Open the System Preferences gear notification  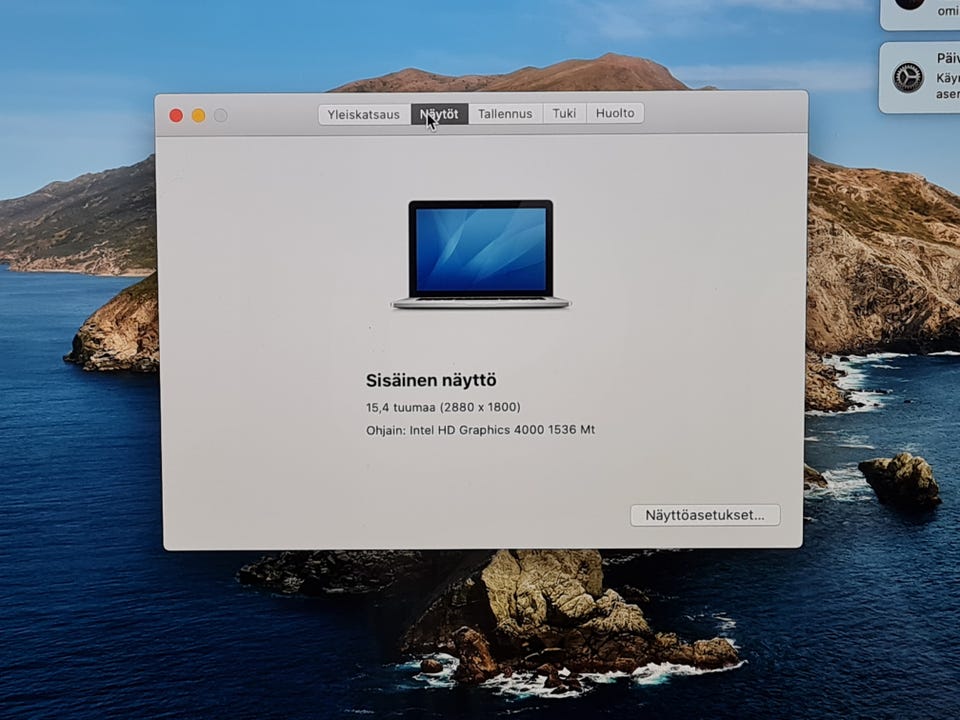click(x=920, y=77)
